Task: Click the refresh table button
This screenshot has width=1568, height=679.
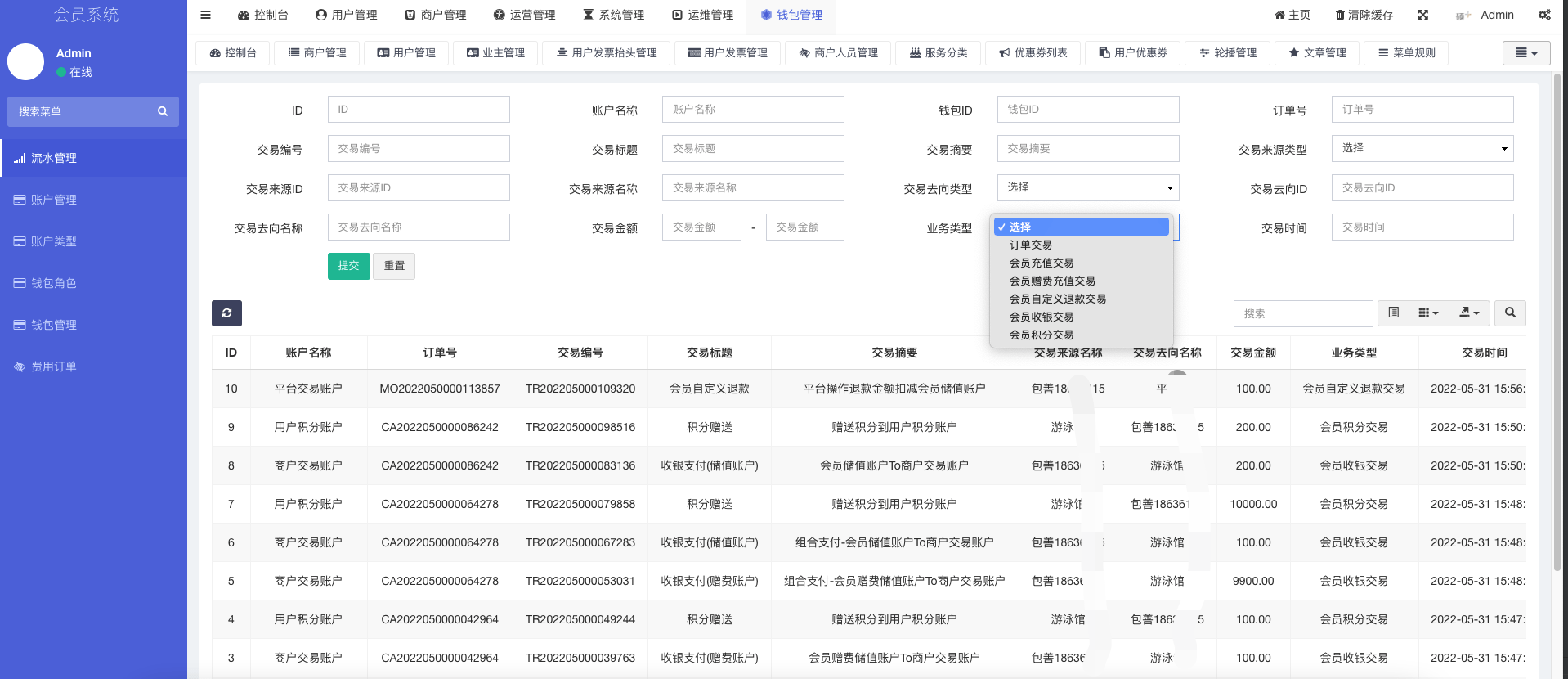Action: coord(226,313)
